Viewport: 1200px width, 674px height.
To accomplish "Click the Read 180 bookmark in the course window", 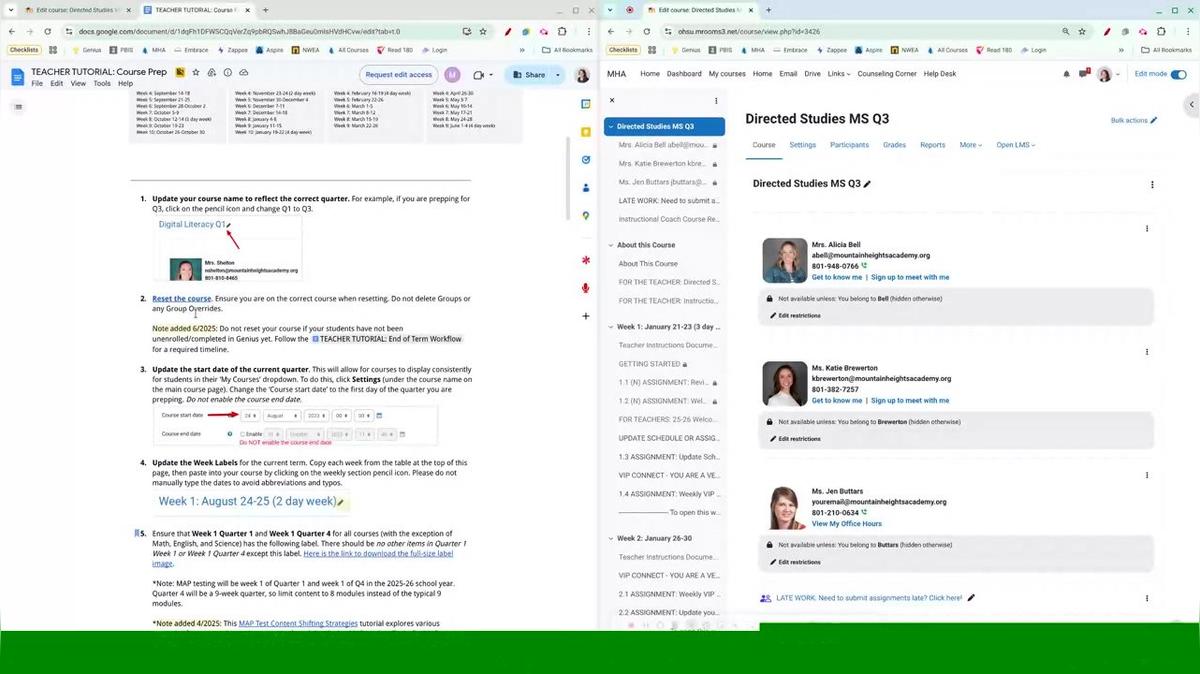I will tap(993, 50).
